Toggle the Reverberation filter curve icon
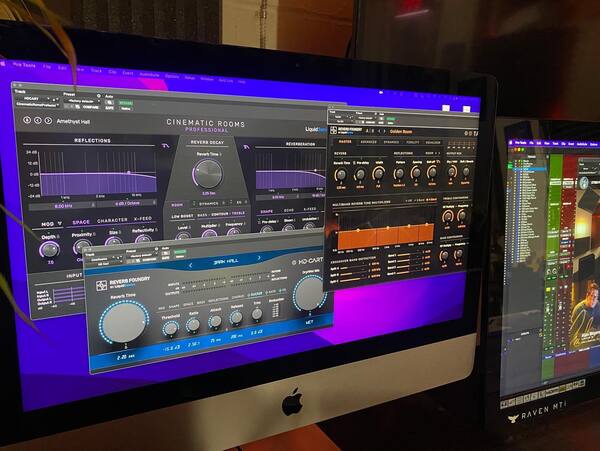Image resolution: width=600 pixels, height=451 pixels. point(246,147)
